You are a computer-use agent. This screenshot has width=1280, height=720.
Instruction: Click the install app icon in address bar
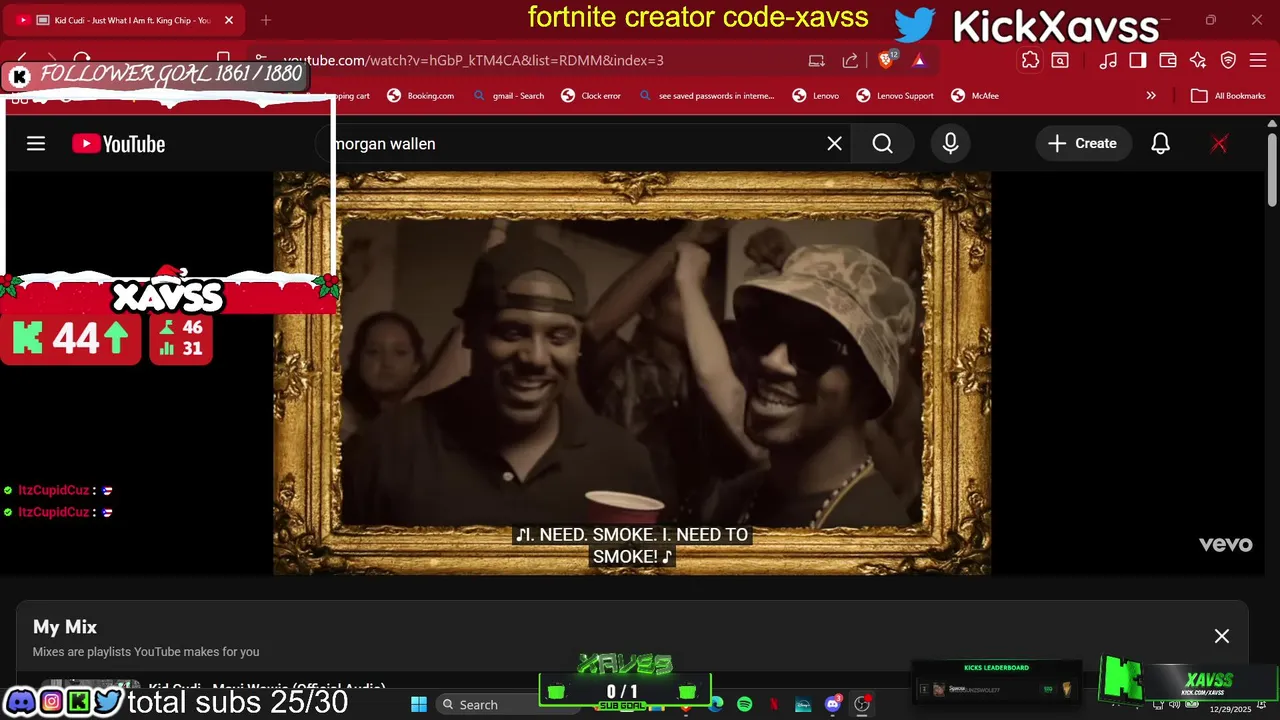coord(817,60)
